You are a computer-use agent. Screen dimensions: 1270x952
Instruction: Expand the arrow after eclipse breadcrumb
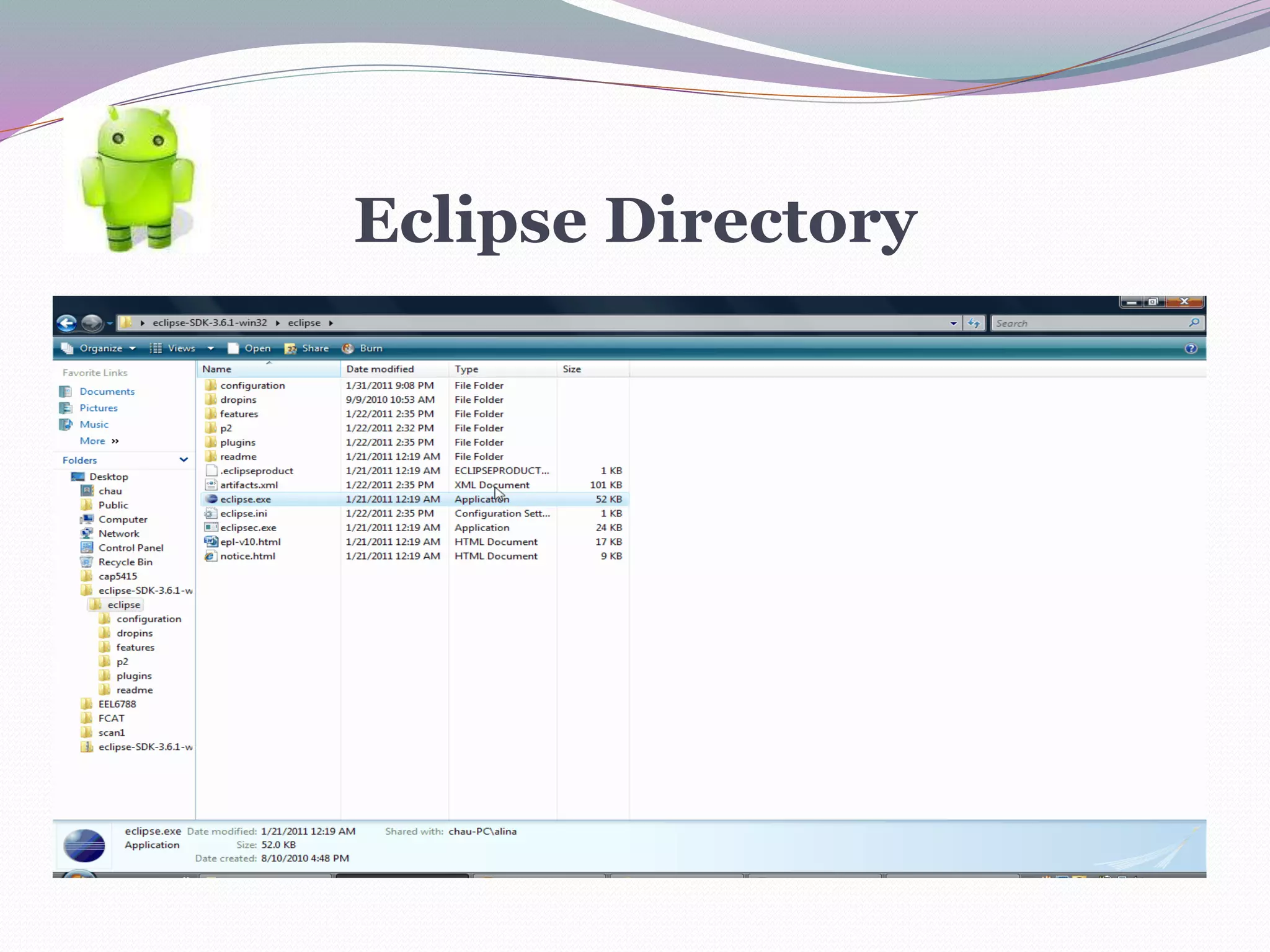point(331,323)
